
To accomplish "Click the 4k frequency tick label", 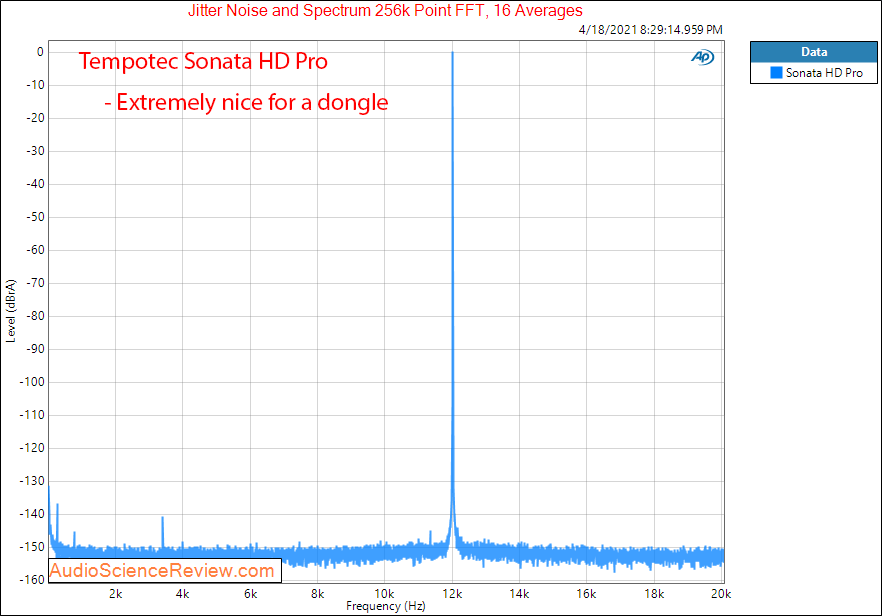I will pyautogui.click(x=183, y=593).
